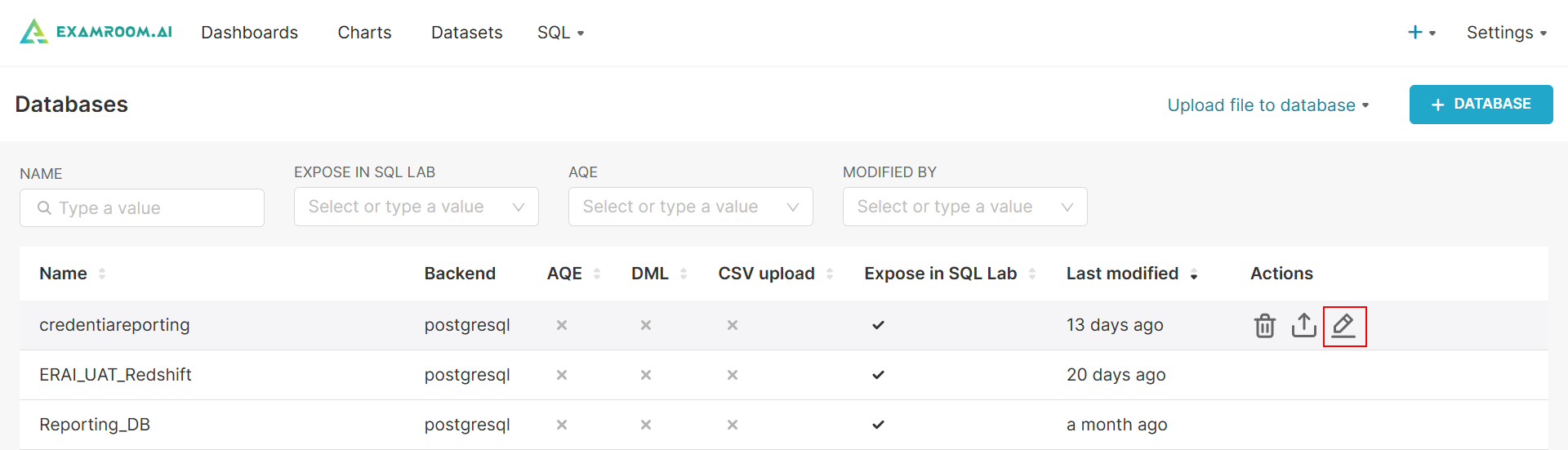The height and width of the screenshot is (450, 1568).
Task: Open the AQE filter dropdown
Action: [x=690, y=207]
